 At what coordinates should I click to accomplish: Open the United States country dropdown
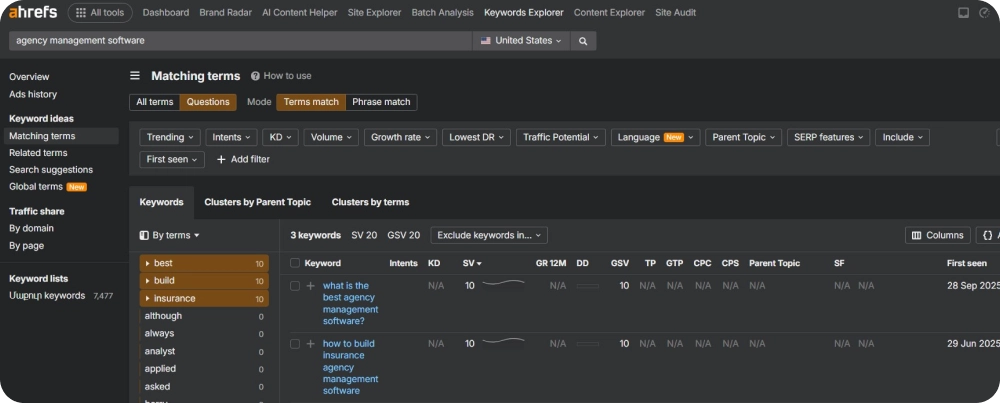coord(521,41)
